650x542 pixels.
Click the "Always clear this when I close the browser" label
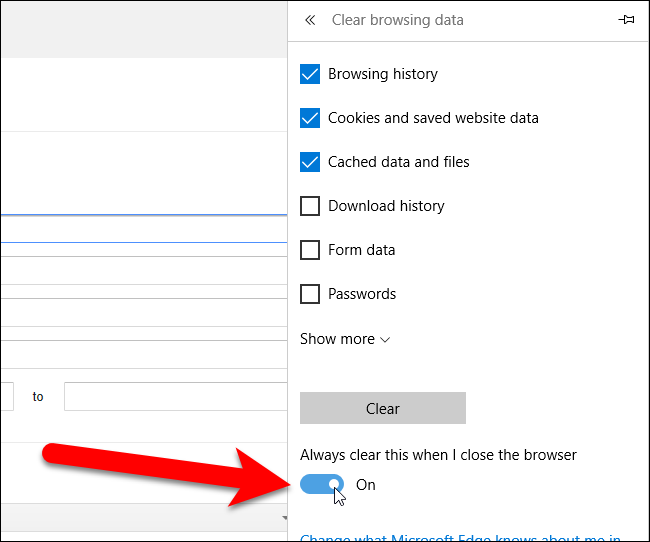pos(438,455)
